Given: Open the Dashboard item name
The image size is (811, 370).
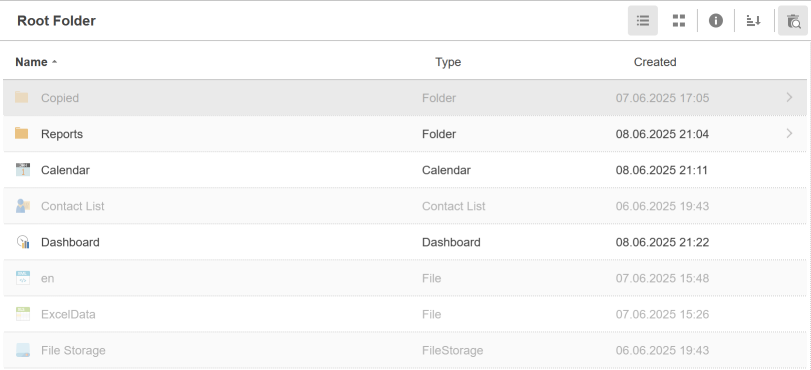Looking at the screenshot, I should (70, 242).
